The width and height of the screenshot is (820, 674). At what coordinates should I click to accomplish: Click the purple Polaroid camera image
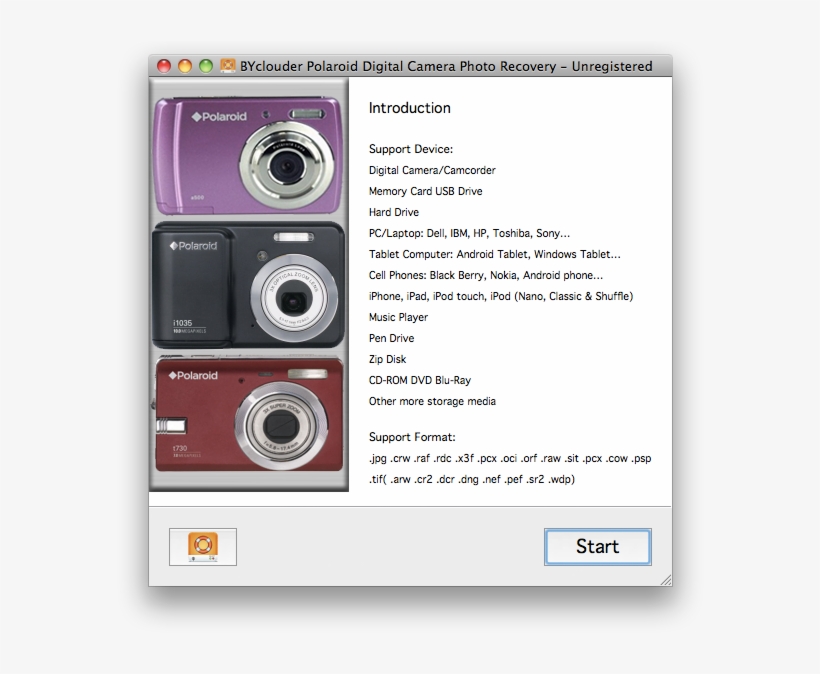pos(248,156)
